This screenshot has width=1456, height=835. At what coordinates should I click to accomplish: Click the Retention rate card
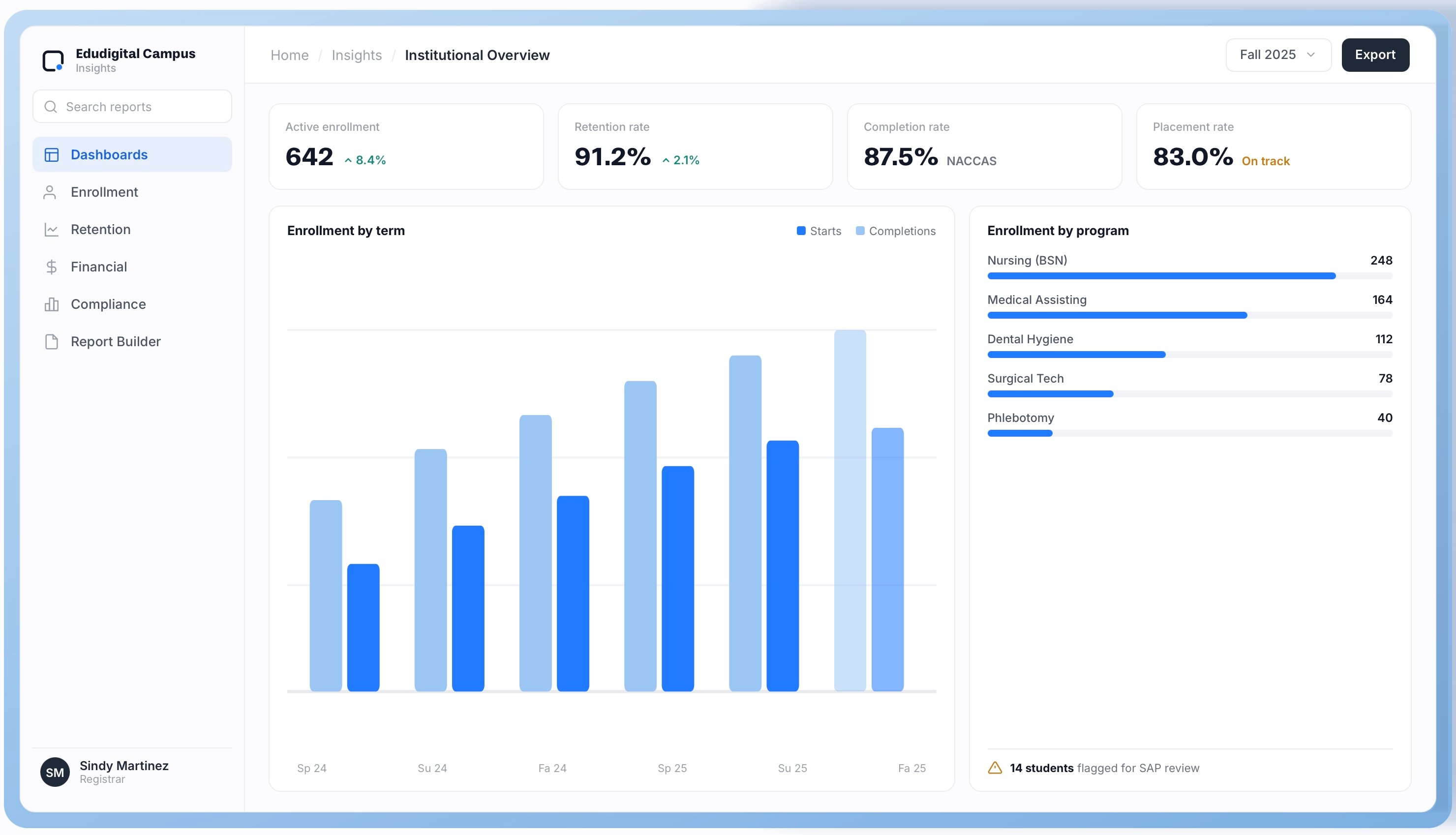click(x=695, y=146)
